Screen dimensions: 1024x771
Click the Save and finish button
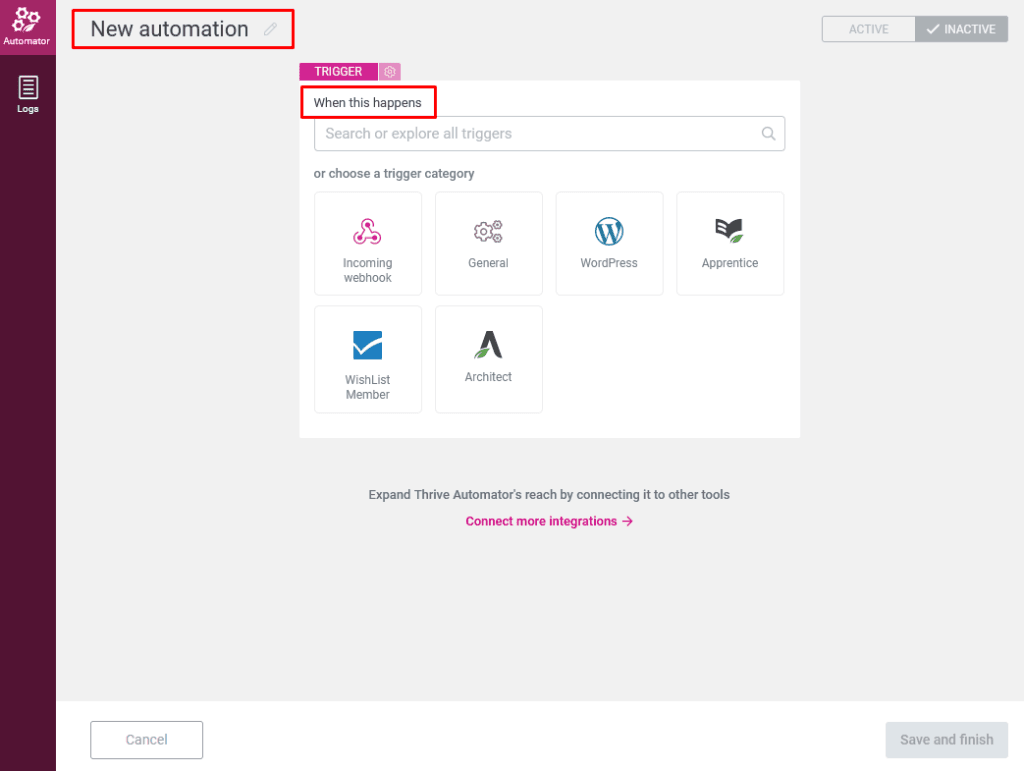[x=946, y=740]
